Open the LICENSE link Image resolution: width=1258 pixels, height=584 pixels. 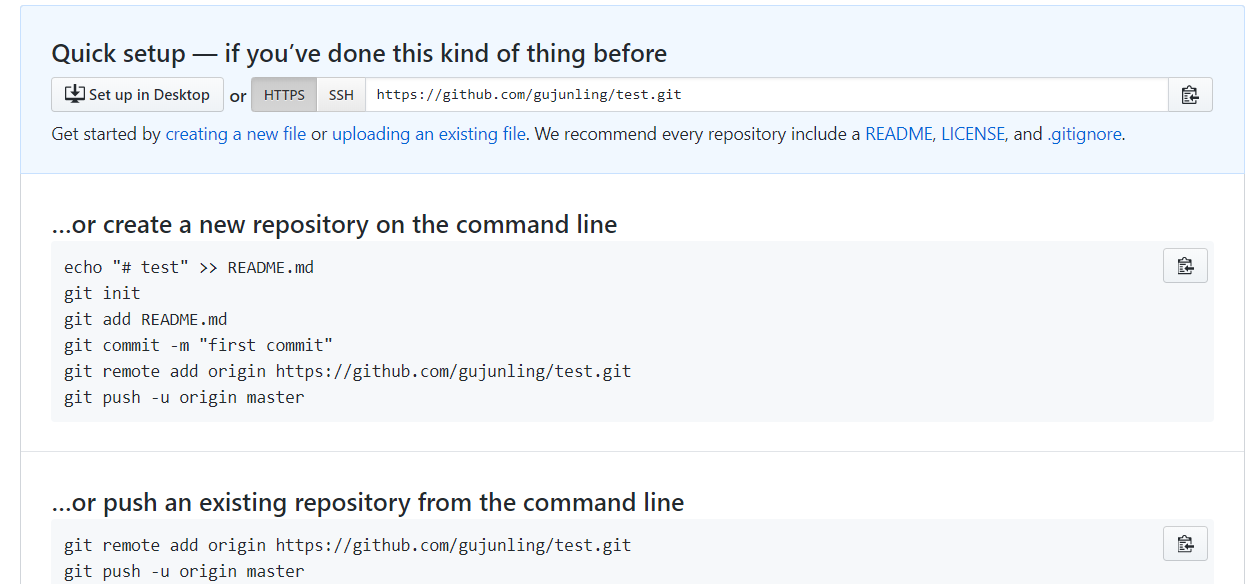point(972,134)
